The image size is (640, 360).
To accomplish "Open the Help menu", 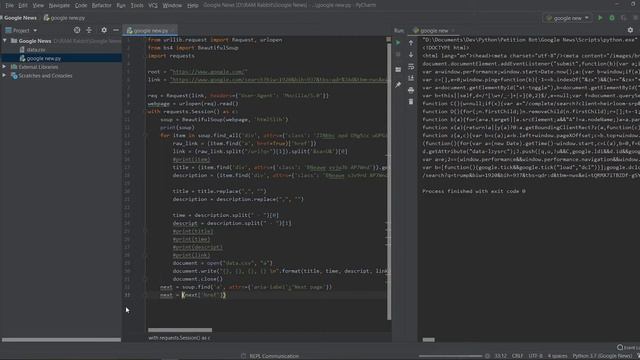I will pos(193,5).
